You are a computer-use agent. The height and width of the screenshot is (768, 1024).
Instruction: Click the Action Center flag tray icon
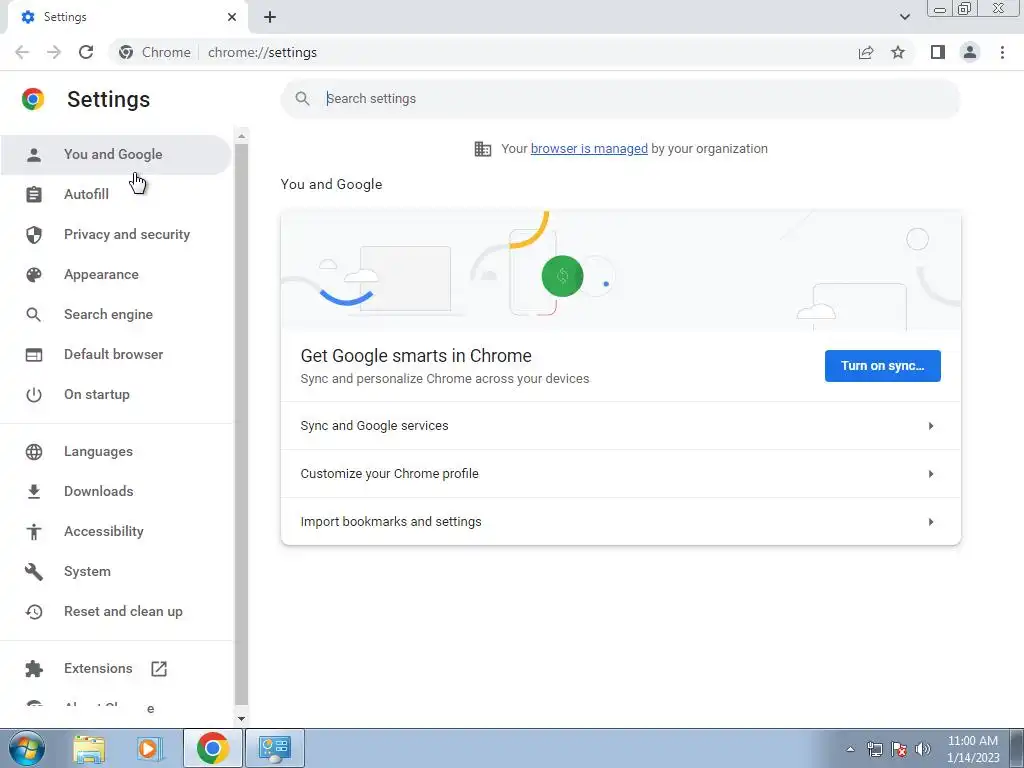click(x=899, y=749)
